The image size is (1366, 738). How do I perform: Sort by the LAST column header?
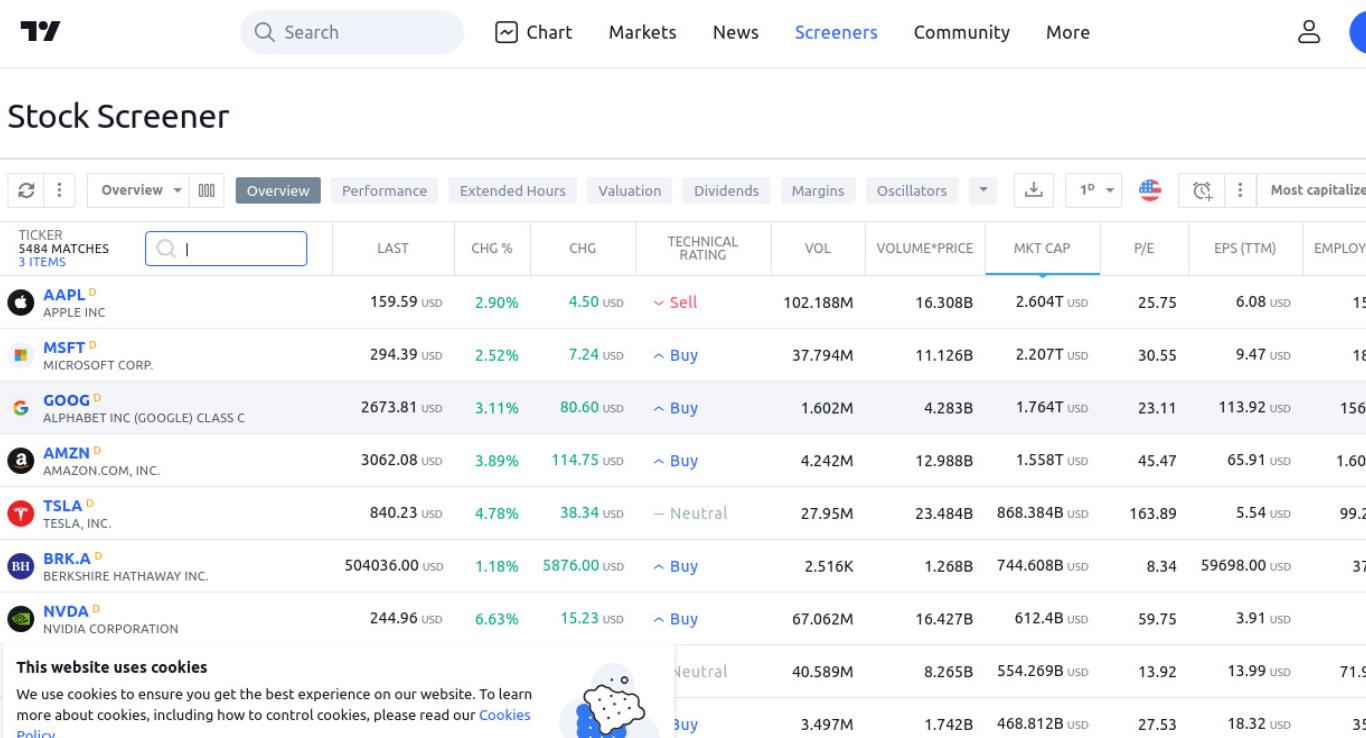[x=393, y=248]
